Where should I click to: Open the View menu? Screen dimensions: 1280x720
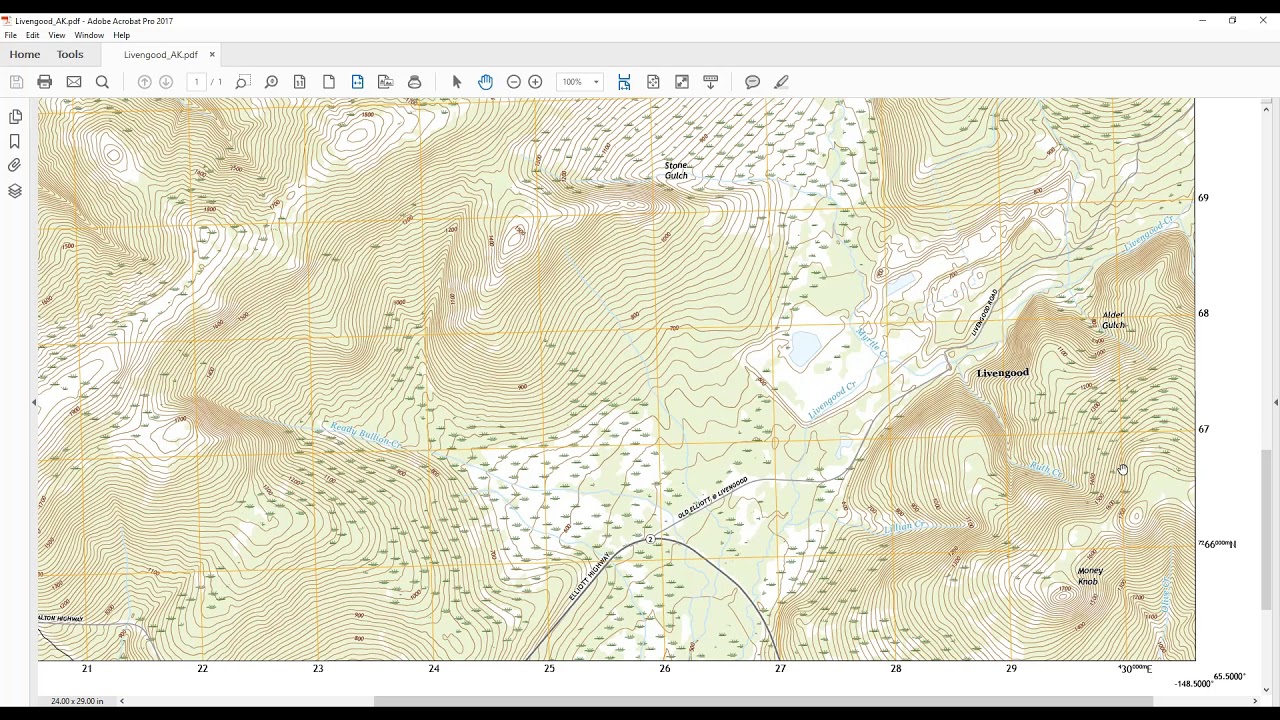coord(57,35)
